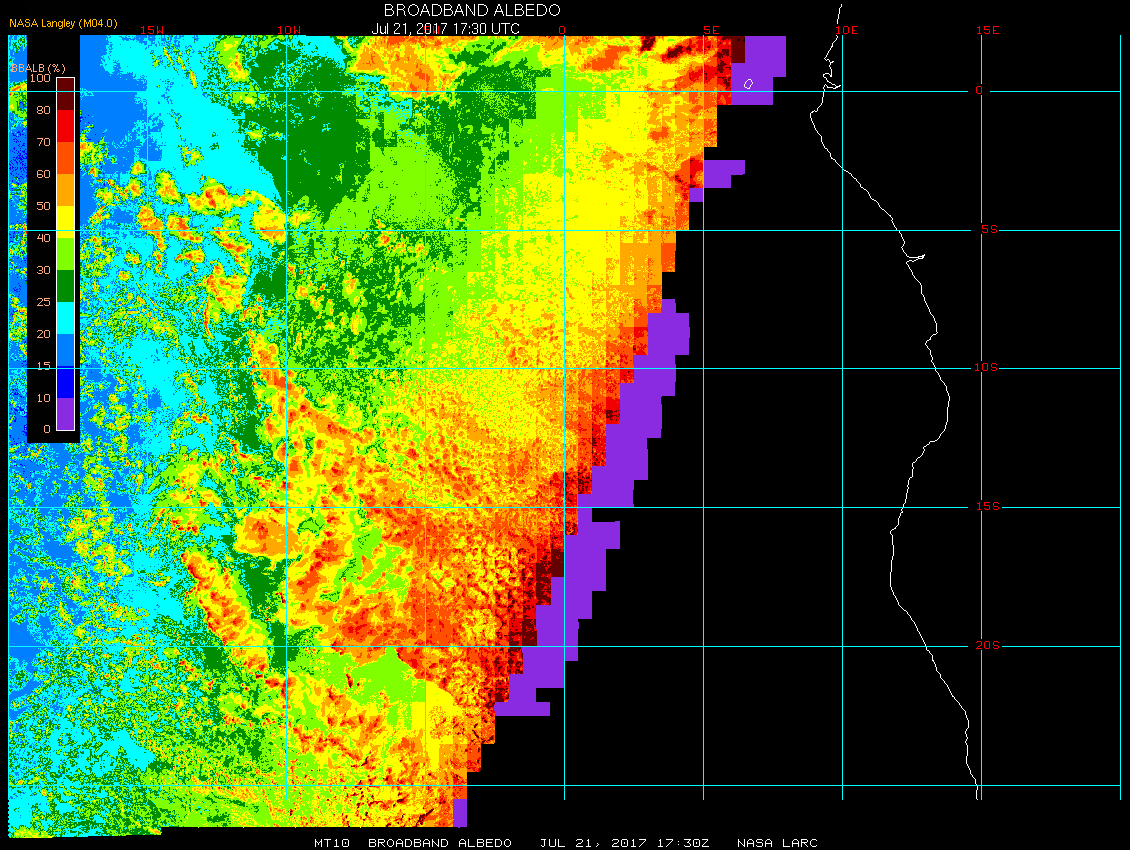The height and width of the screenshot is (850, 1130).
Task: Click the BBALB(%) legend heading
Action: click(x=38, y=68)
